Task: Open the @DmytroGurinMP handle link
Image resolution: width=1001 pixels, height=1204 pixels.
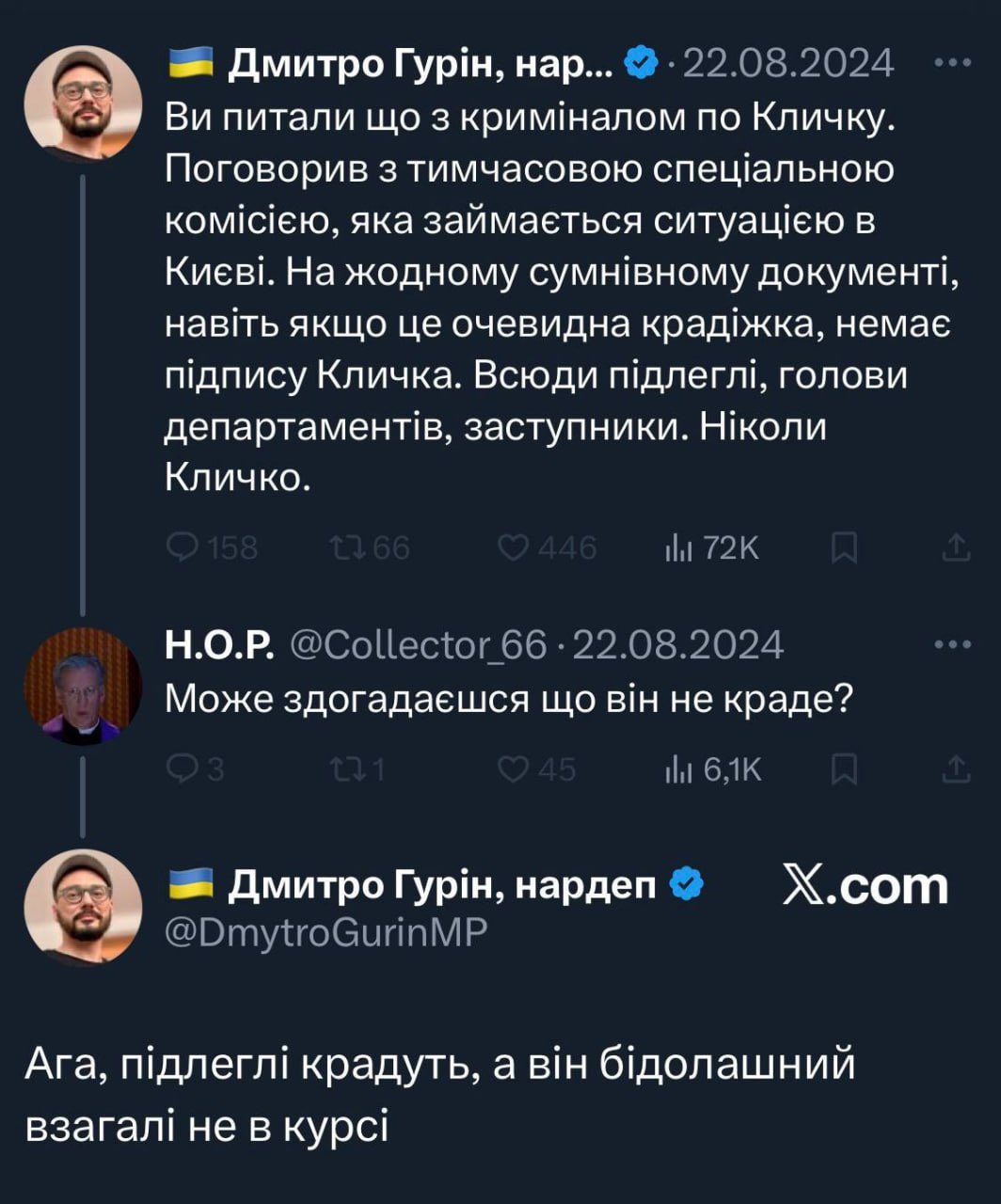Action: (326, 931)
